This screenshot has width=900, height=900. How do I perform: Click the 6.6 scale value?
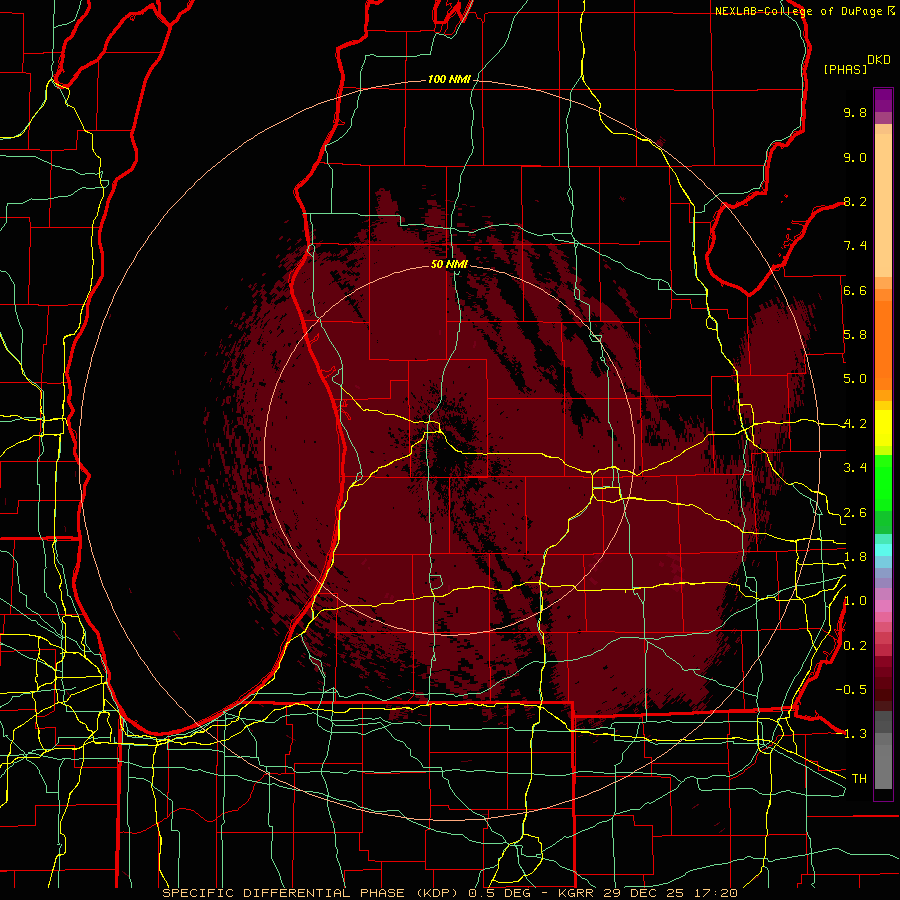855,290
